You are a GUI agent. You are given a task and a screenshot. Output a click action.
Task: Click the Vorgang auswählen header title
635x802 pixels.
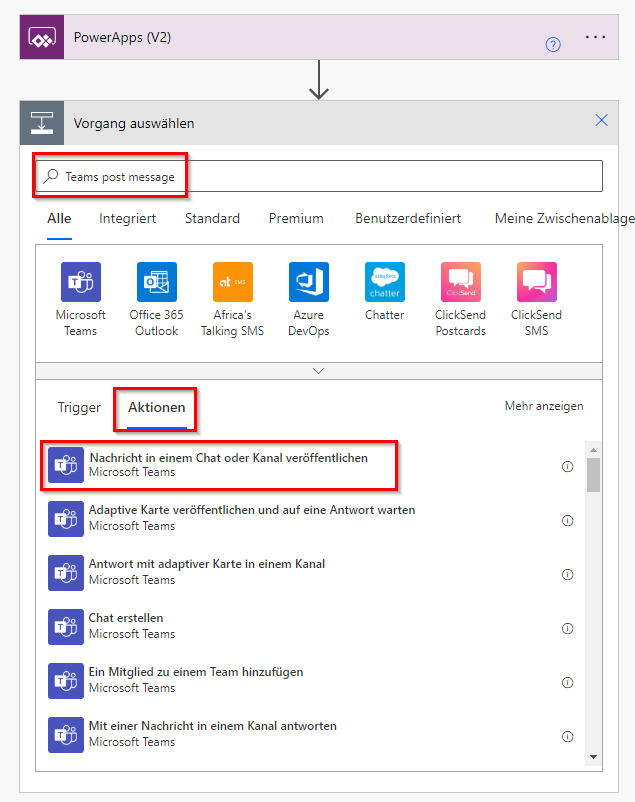(x=134, y=123)
